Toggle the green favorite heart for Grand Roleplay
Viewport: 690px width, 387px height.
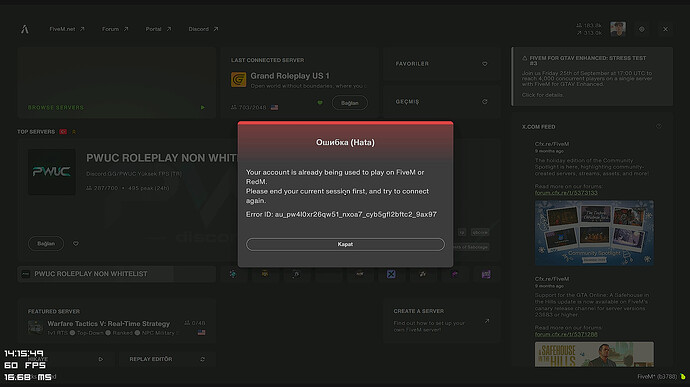point(320,103)
